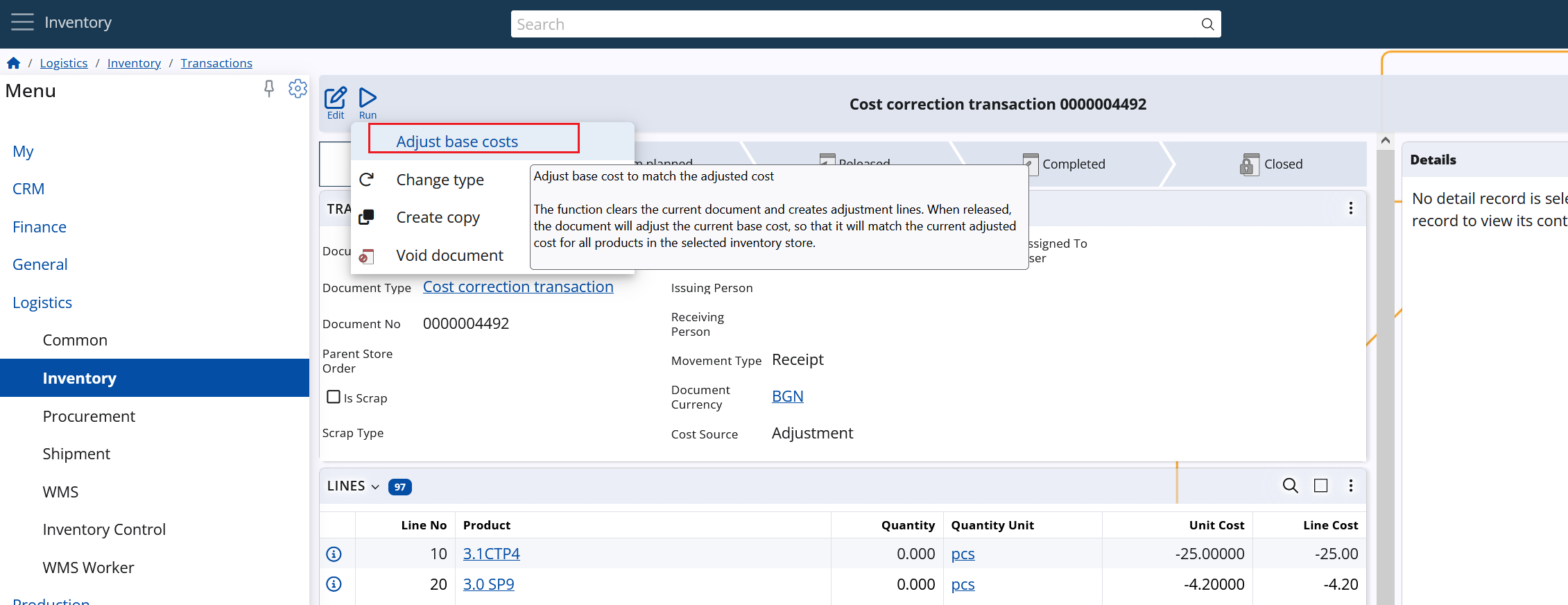The width and height of the screenshot is (1568, 605).
Task: Click line cost value -4.20
Action: point(1341,584)
